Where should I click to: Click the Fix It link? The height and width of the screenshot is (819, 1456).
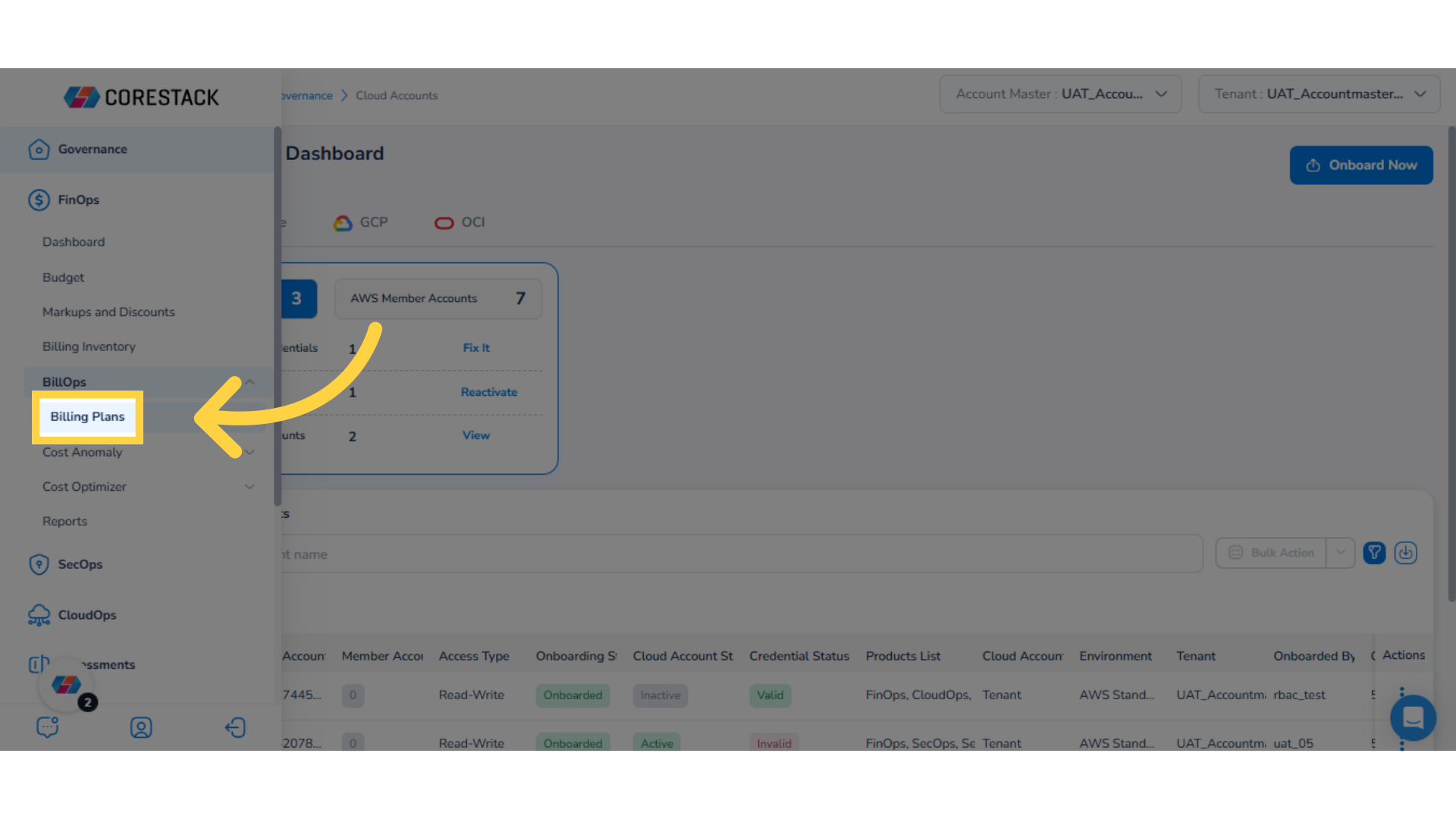tap(476, 348)
